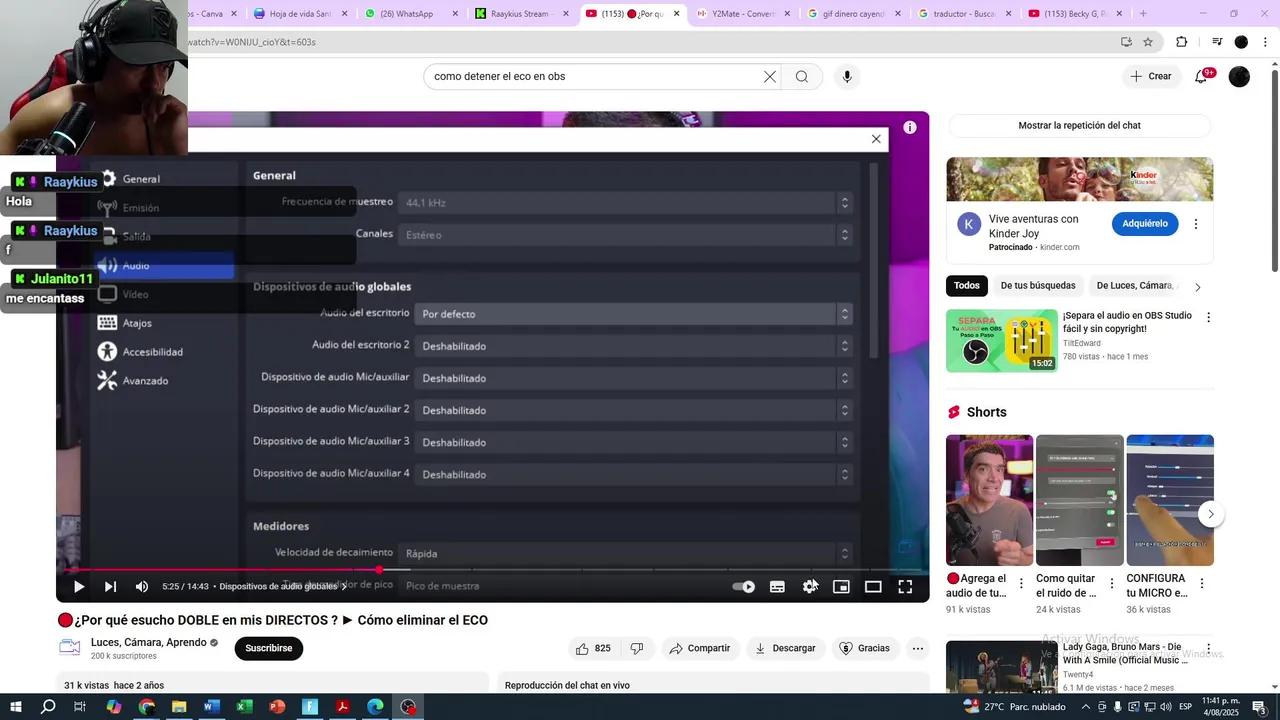Switch to the 'traductor' tab
Screen dimensions: 1280x720
pos(963,14)
